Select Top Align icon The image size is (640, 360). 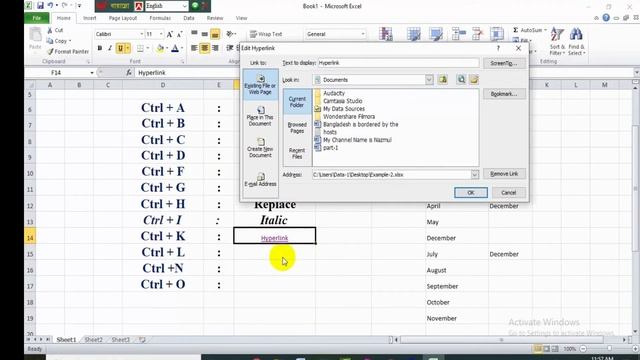194,34
